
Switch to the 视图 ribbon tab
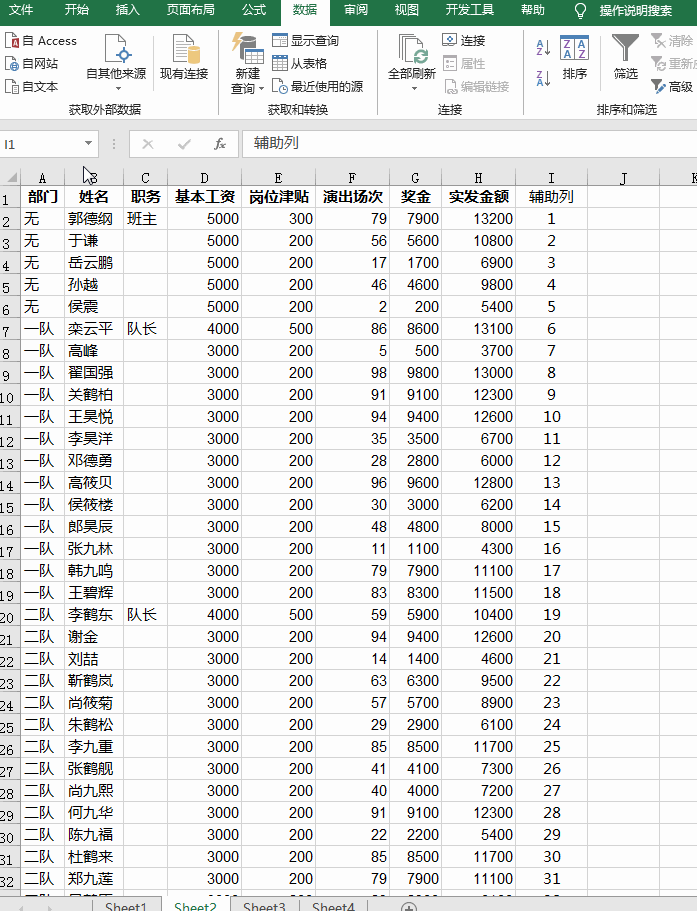pos(407,10)
